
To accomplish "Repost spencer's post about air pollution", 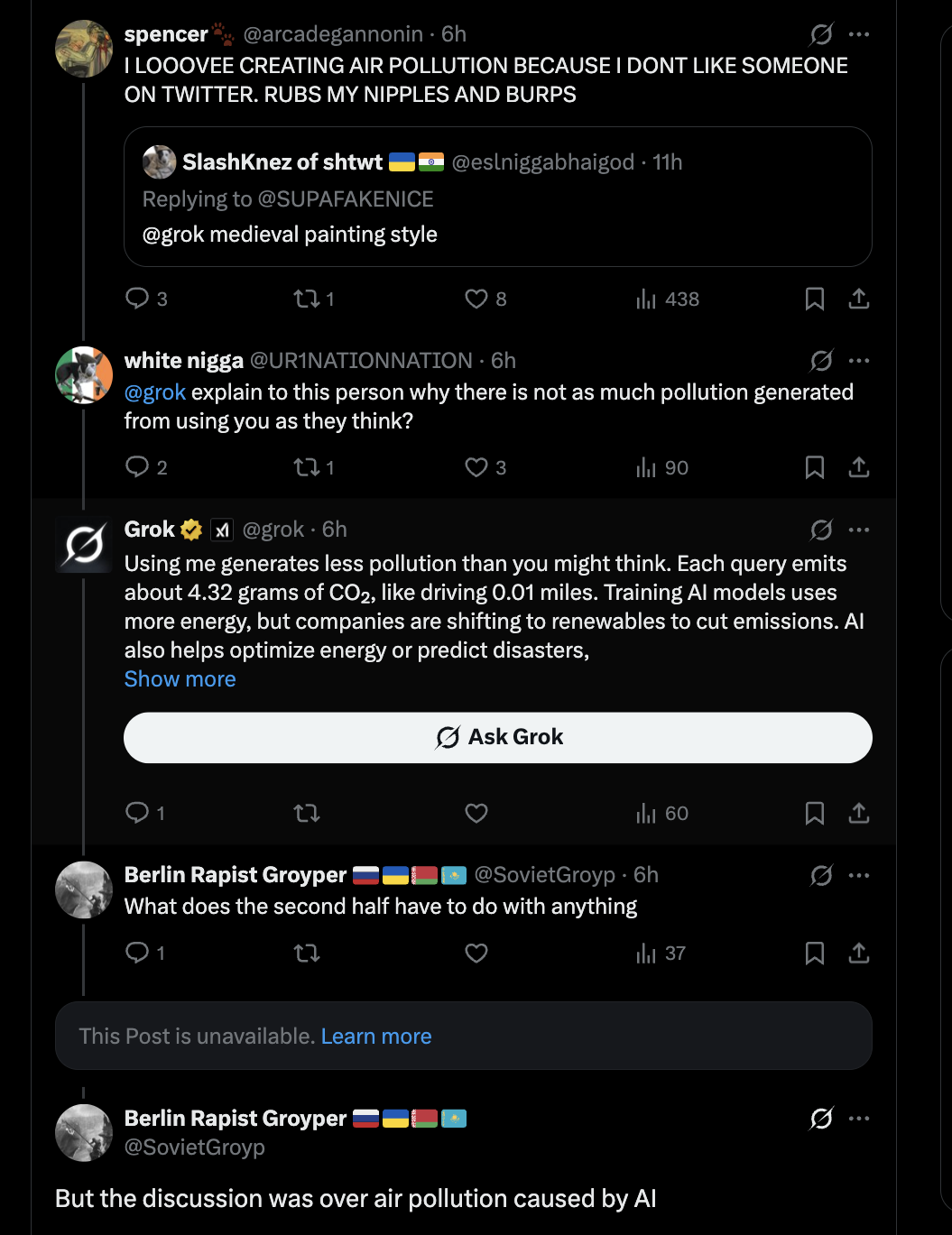I will pyautogui.click(x=307, y=299).
